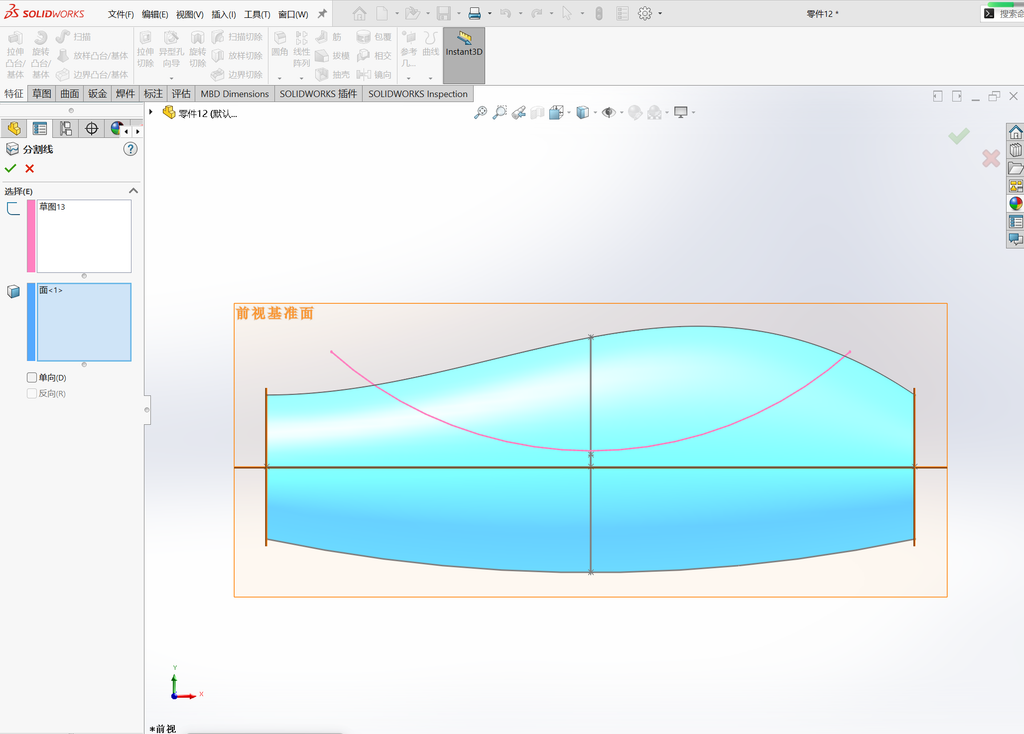
Task: Click the Home icon in the top toolbar
Action: [359, 13]
